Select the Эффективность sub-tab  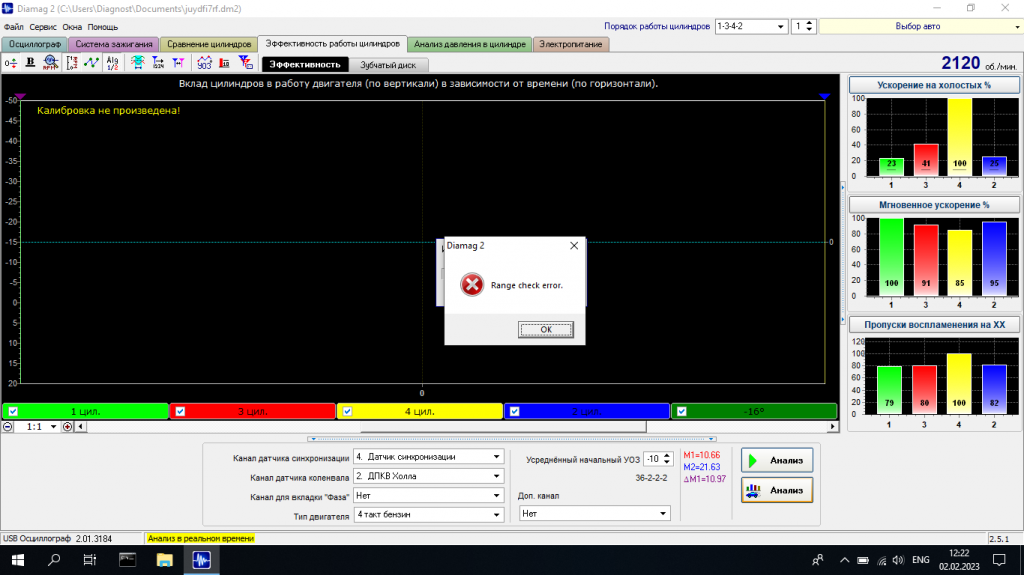click(x=305, y=65)
